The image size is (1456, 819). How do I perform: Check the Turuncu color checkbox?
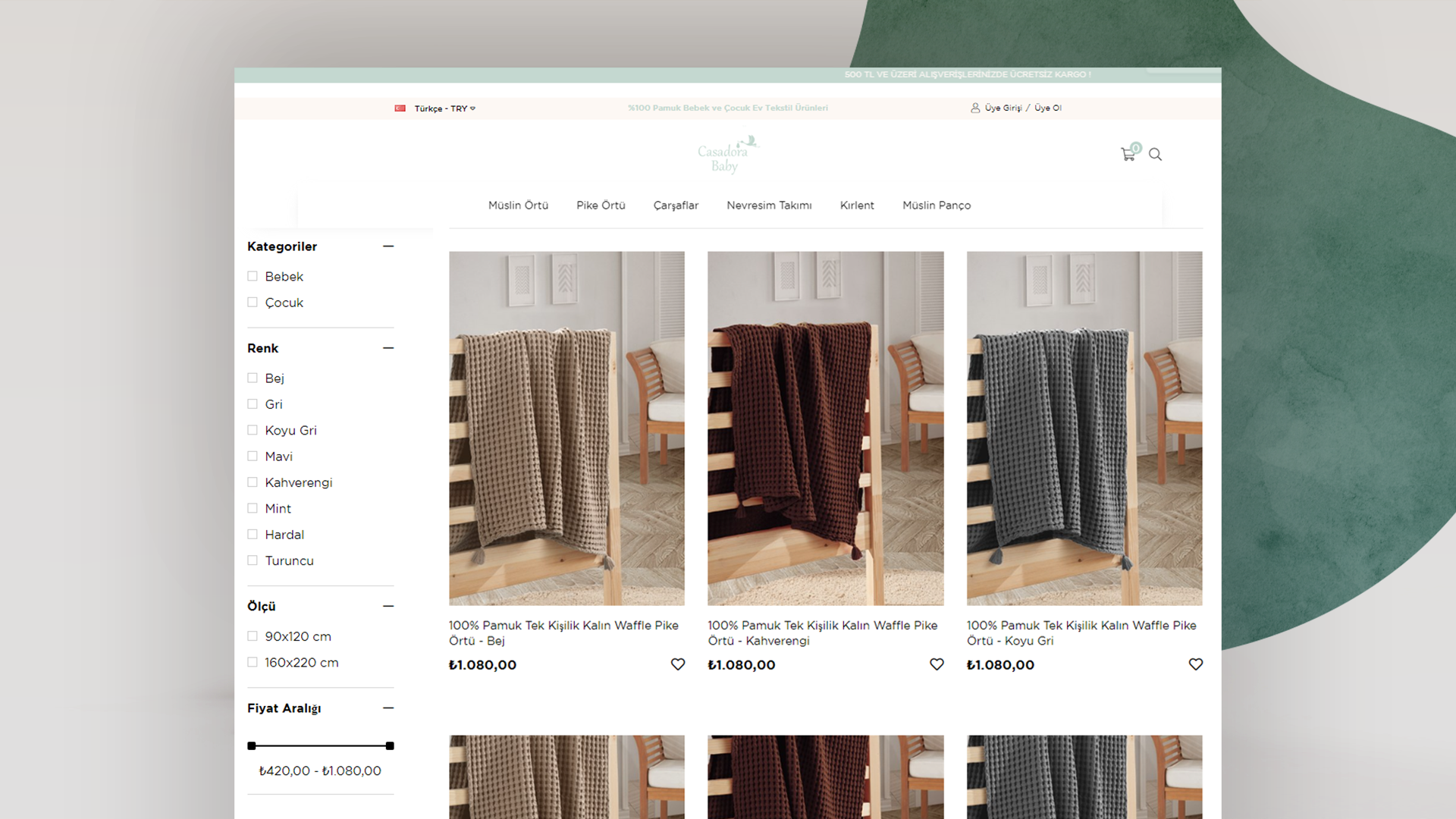(x=253, y=560)
